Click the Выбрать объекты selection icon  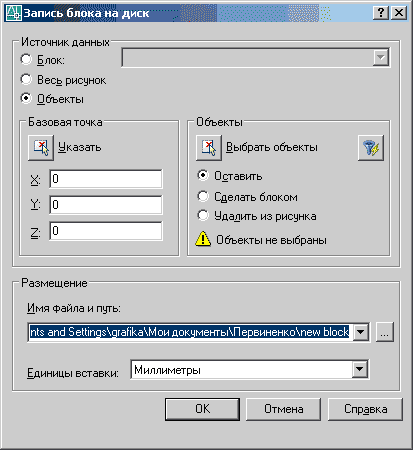click(209, 148)
